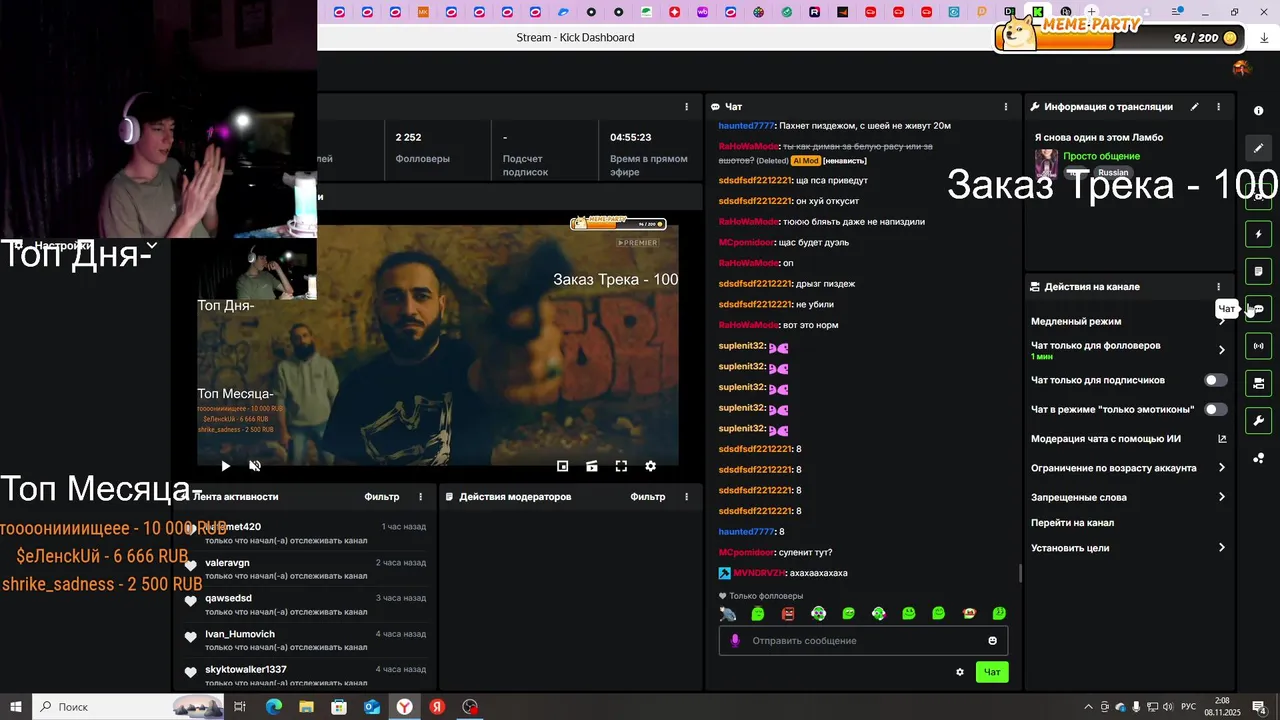Focus the Отправить сообщение input field
Screen dimensions: 1280x720
(x=865, y=641)
